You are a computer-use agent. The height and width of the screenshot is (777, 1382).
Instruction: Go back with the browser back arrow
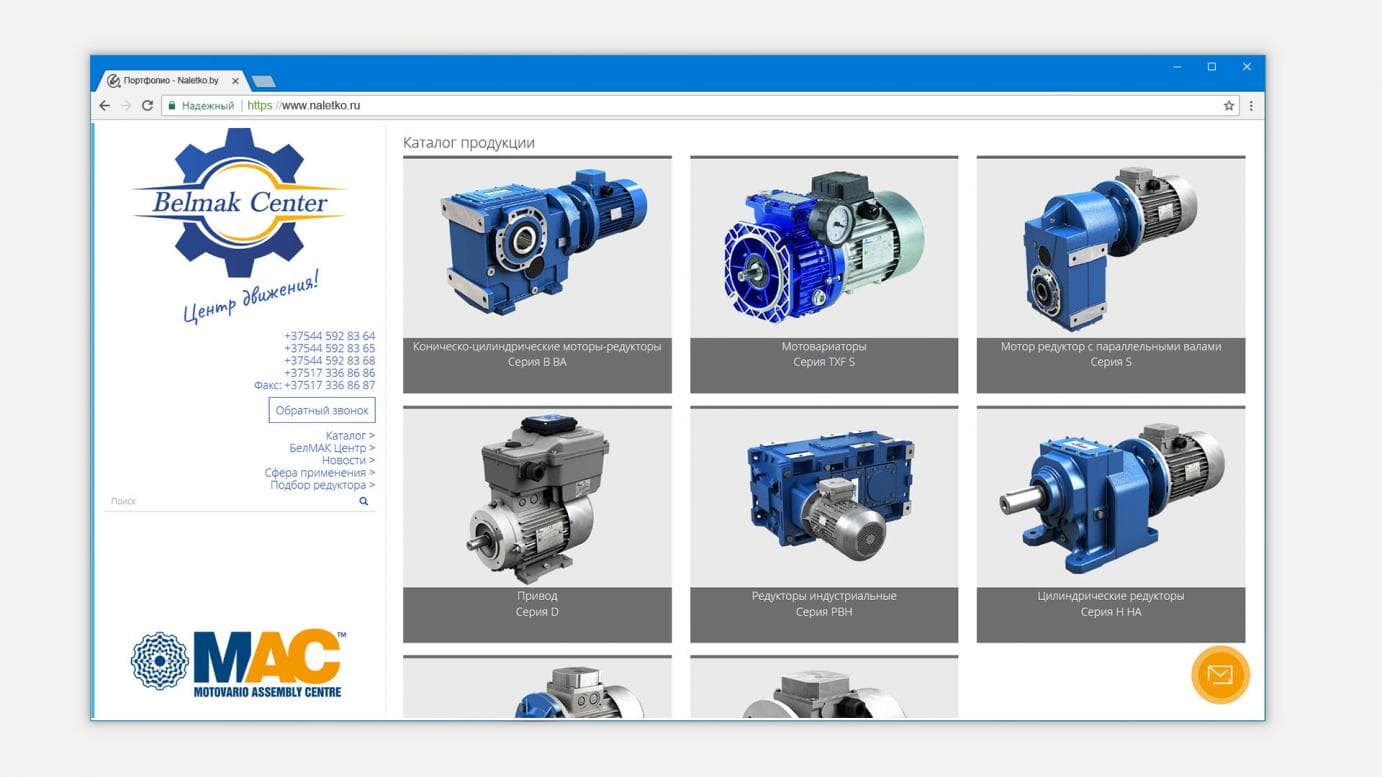(x=104, y=106)
